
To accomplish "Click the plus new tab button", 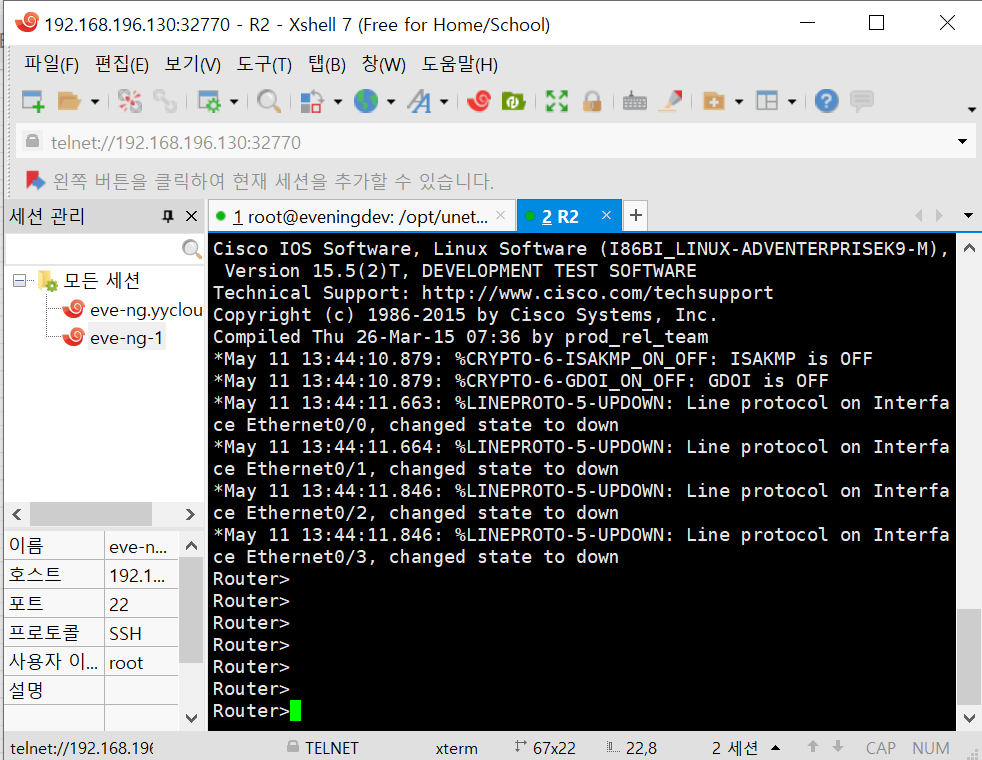I will tap(636, 215).
